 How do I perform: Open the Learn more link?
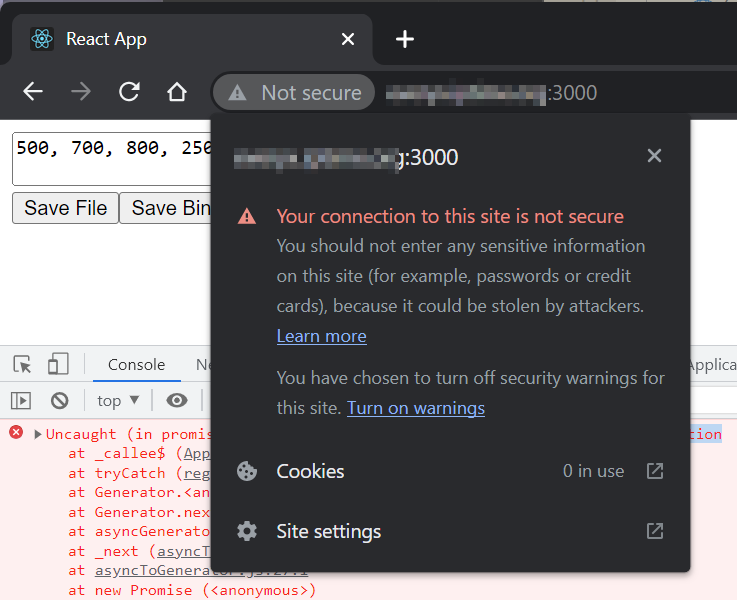pyautogui.click(x=321, y=336)
